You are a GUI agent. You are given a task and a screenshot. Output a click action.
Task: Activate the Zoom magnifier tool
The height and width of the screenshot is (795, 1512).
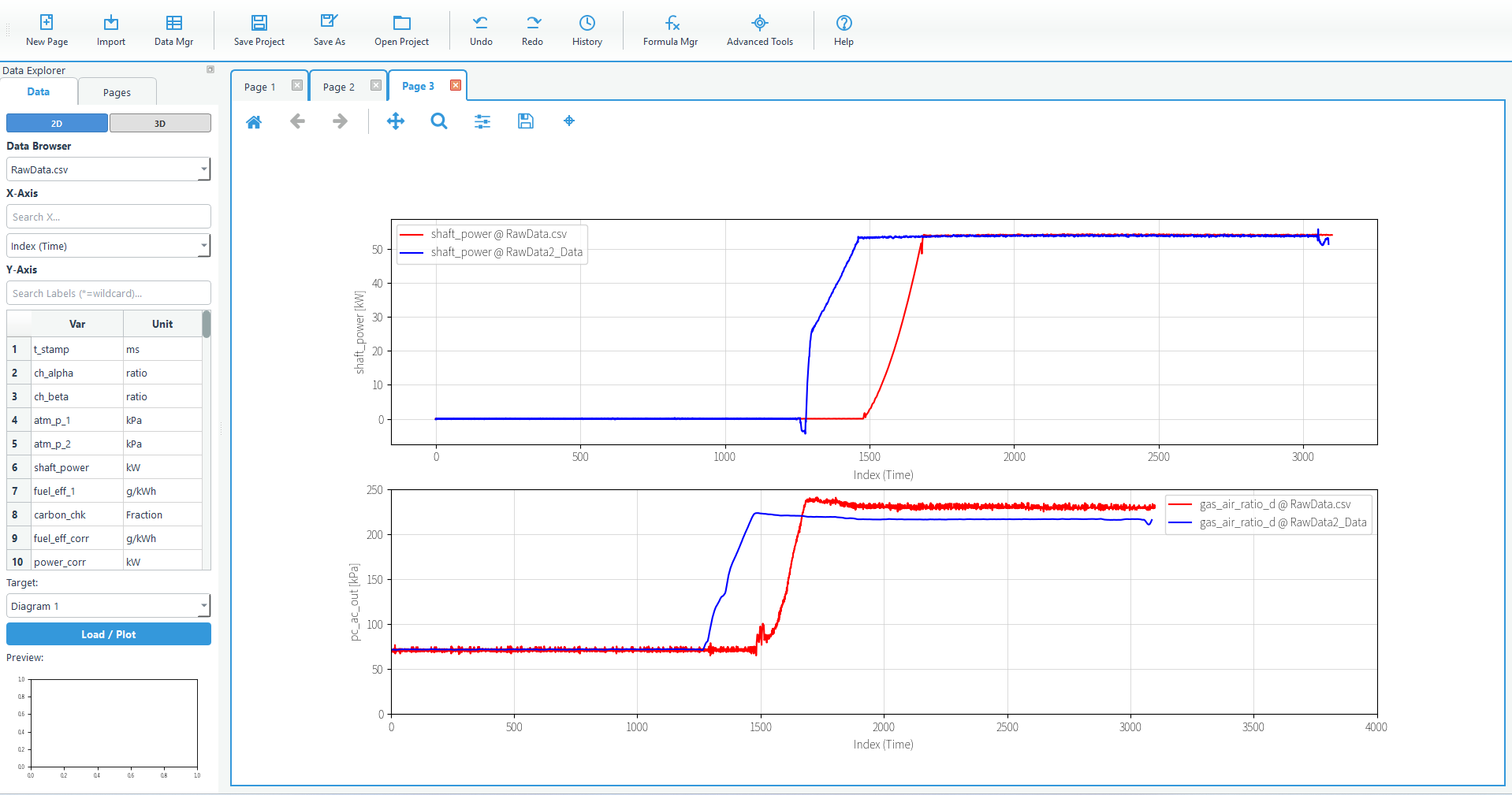pyautogui.click(x=439, y=121)
